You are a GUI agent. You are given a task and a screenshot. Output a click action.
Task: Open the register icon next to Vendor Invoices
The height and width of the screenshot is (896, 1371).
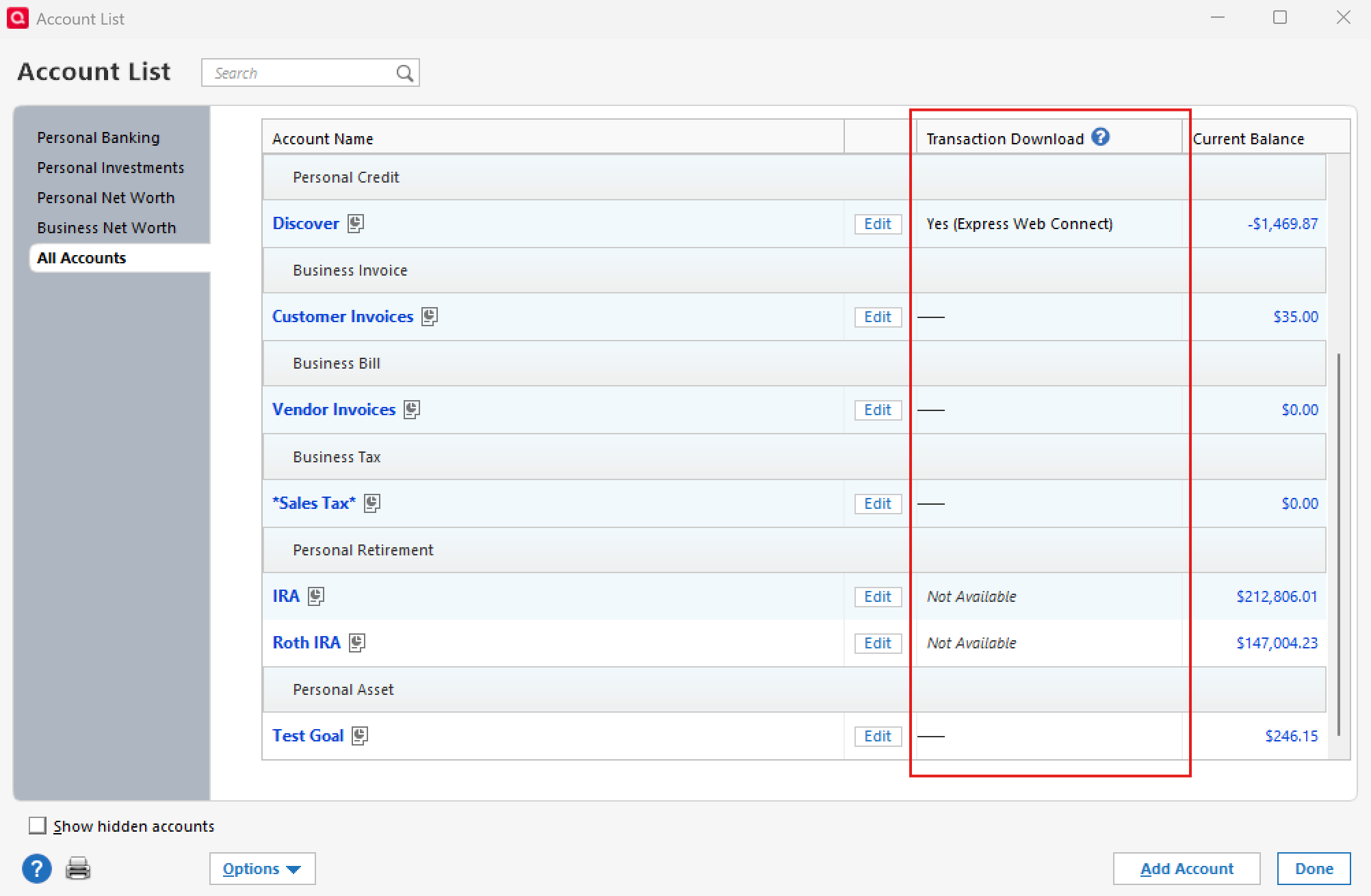coord(411,410)
